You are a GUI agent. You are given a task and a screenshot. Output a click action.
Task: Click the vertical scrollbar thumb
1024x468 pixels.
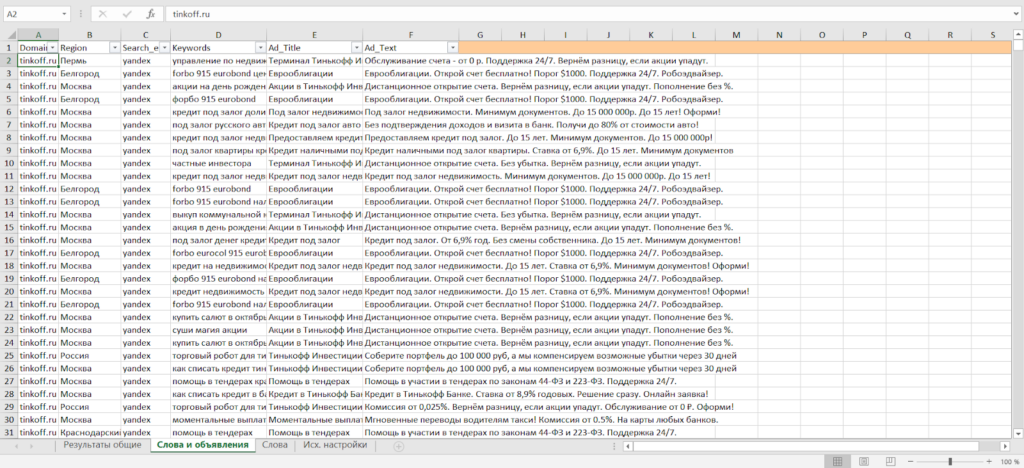1017,46
